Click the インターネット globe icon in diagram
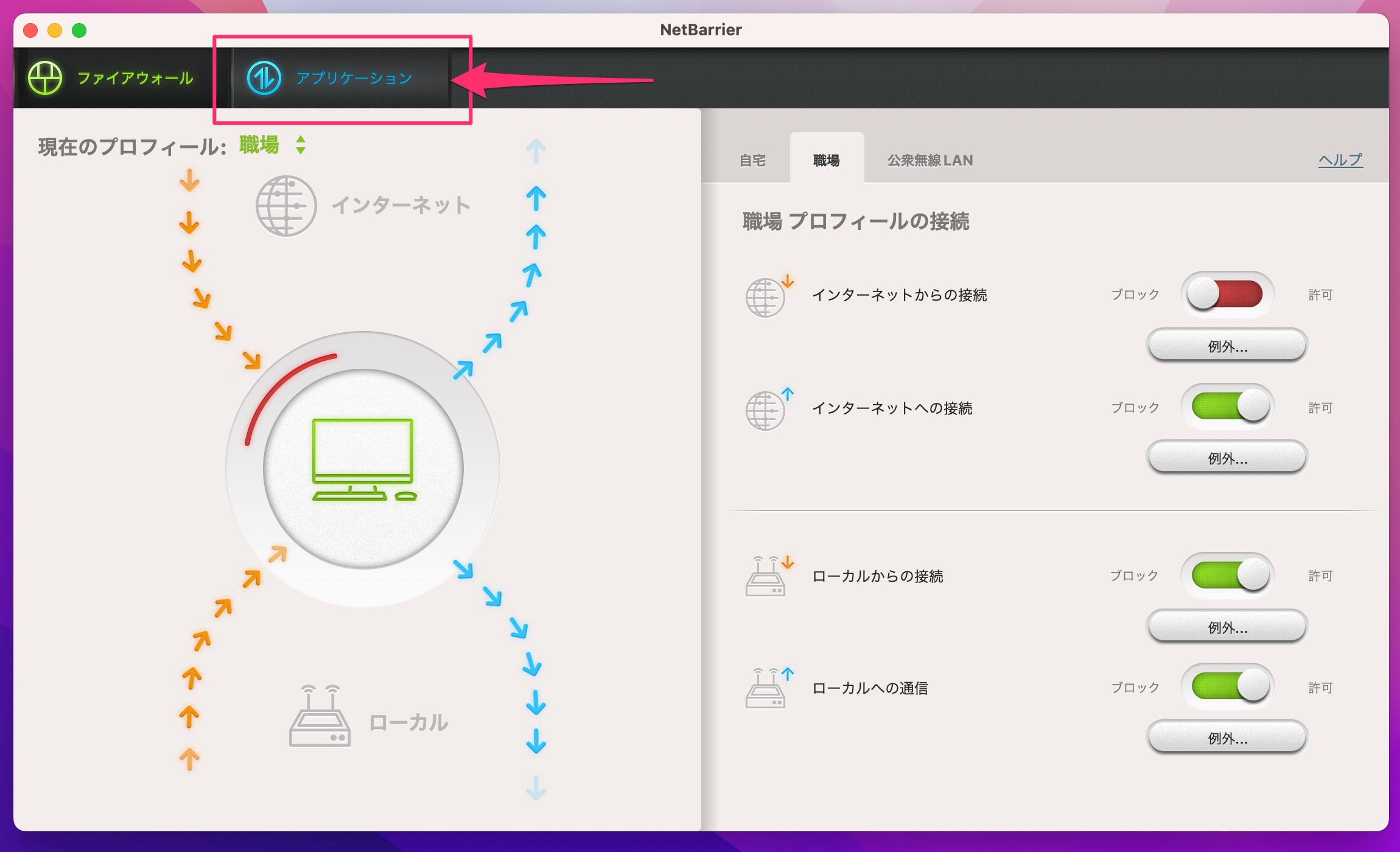The image size is (1400, 852). pyautogui.click(x=285, y=206)
